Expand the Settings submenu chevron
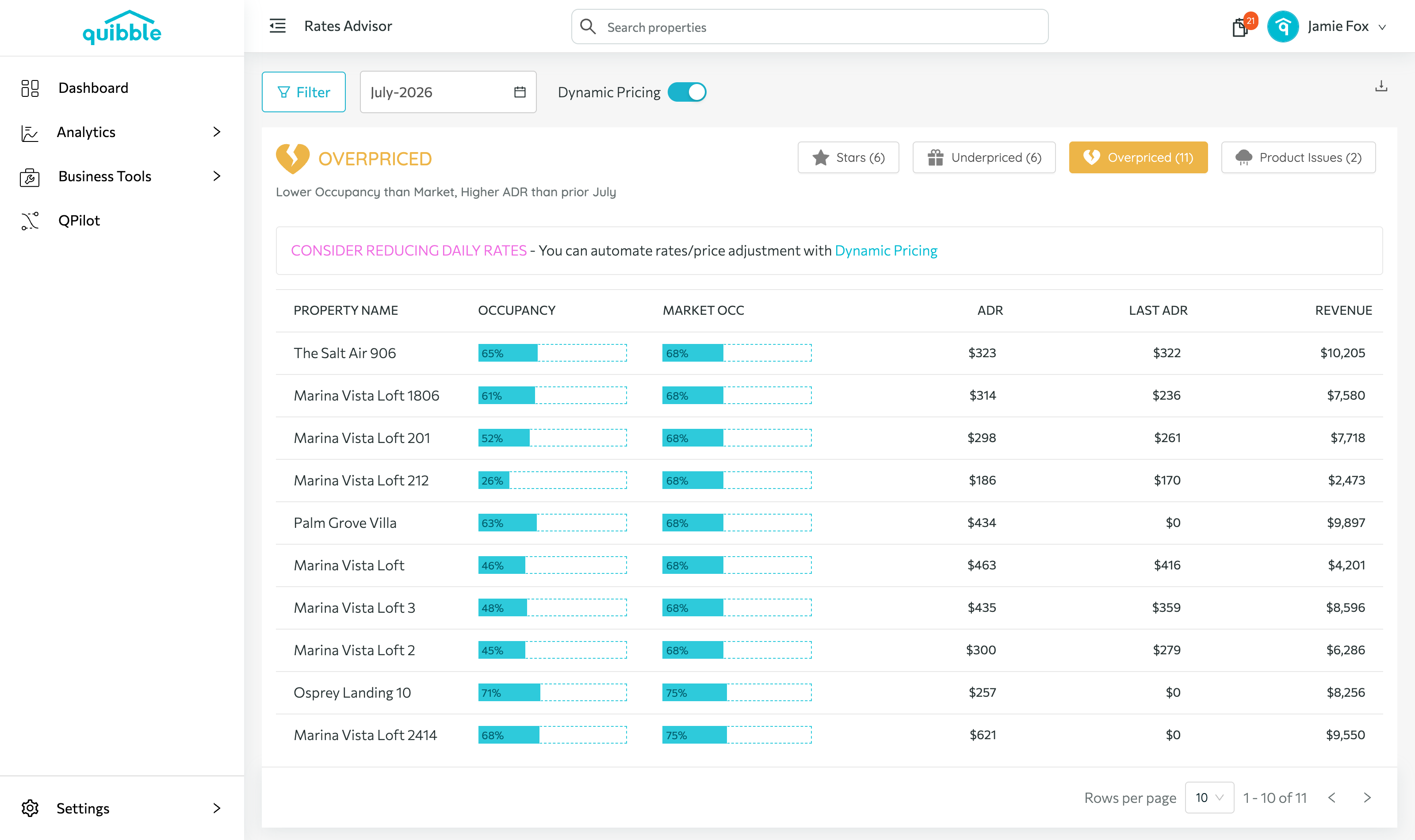The height and width of the screenshot is (840, 1415). pos(217,808)
